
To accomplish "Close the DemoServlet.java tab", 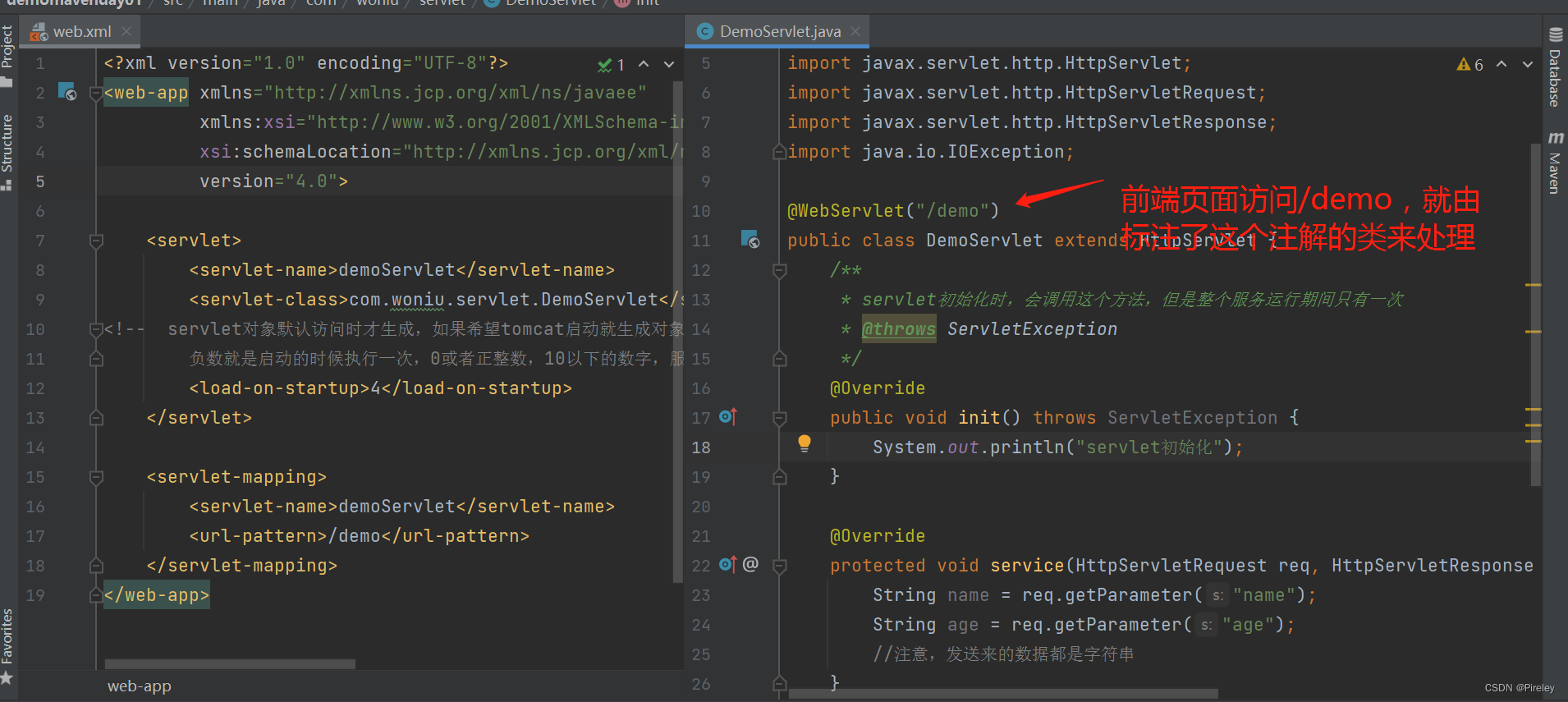I will point(855,31).
